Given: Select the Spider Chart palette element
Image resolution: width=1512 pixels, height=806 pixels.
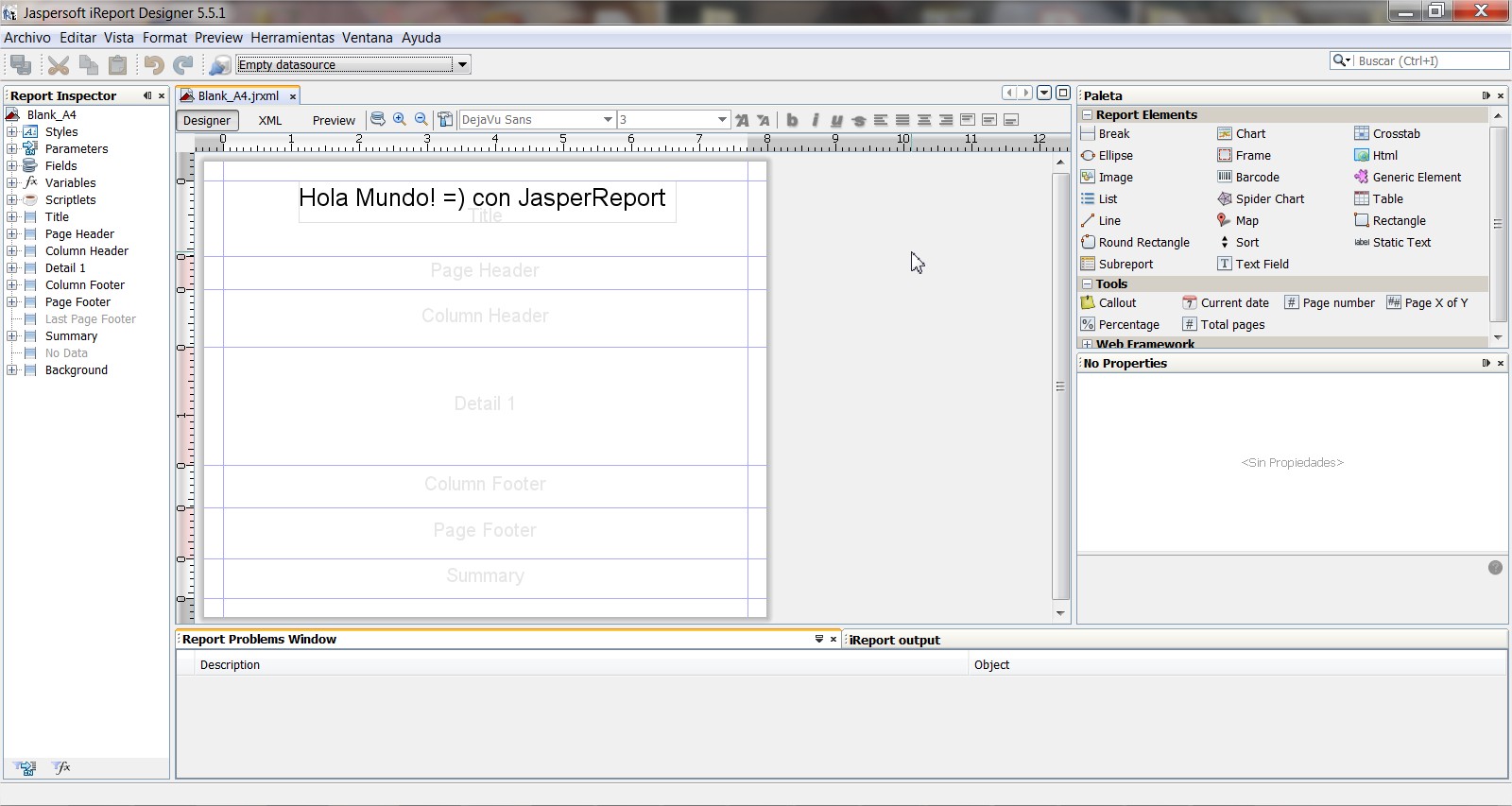Looking at the screenshot, I should 1260,199.
